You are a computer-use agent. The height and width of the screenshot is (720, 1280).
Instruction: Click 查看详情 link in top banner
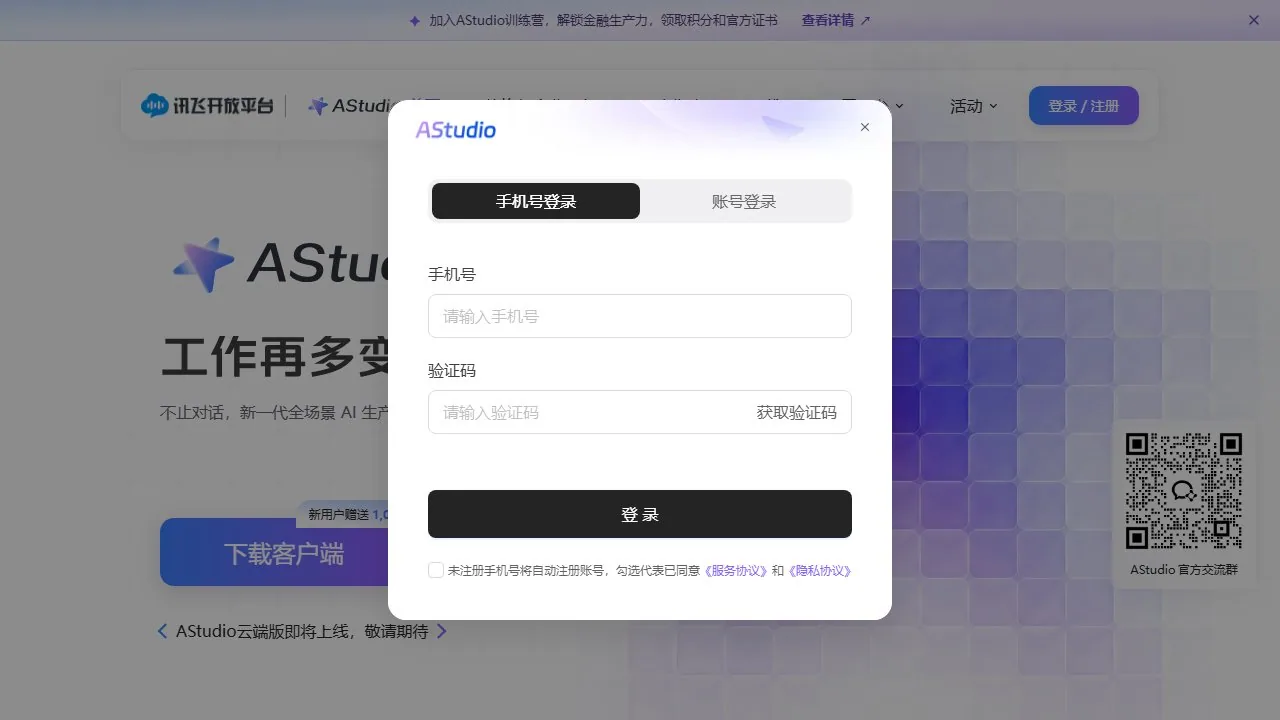[836, 20]
